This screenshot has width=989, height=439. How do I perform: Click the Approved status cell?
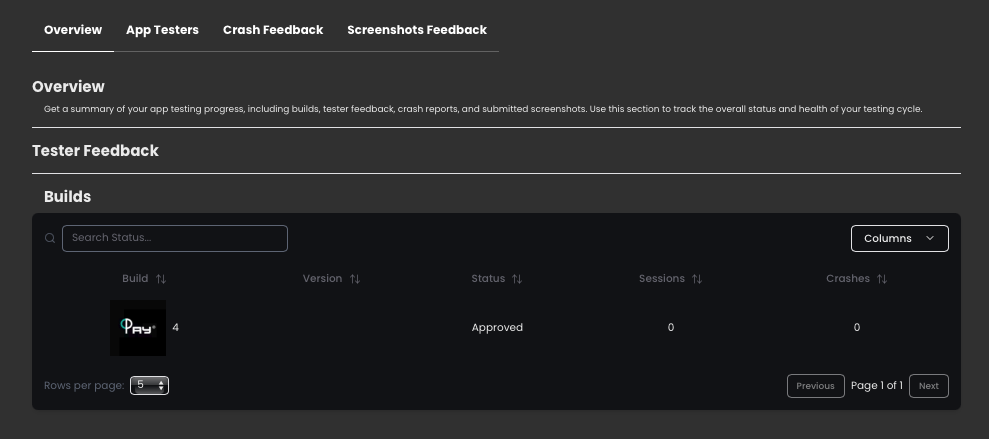pyautogui.click(x=497, y=328)
